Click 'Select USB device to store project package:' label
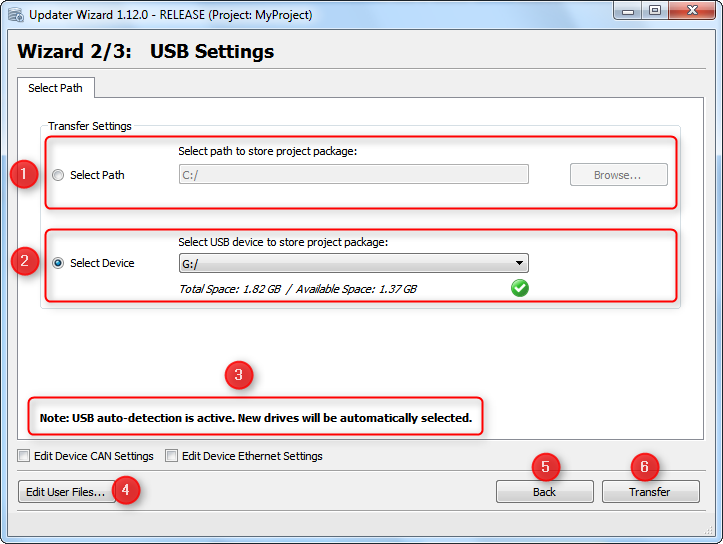 click(x=283, y=242)
